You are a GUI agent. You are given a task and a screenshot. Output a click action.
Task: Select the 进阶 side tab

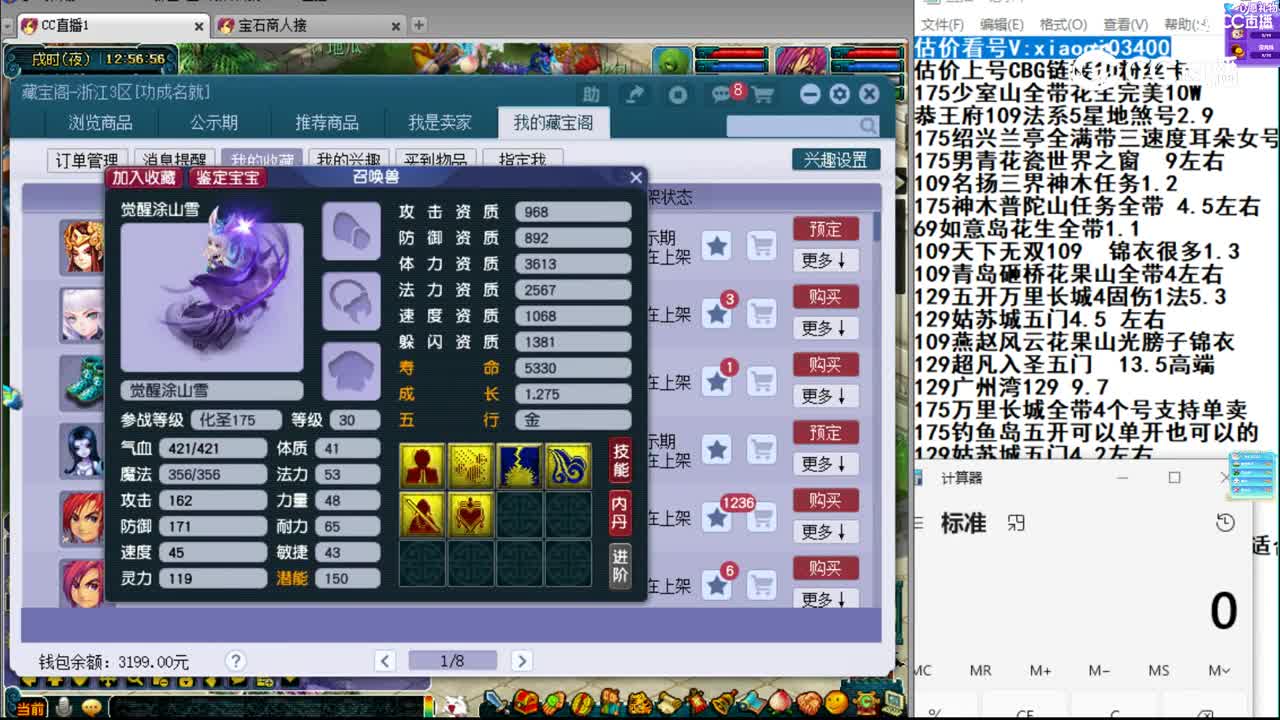pyautogui.click(x=620, y=566)
